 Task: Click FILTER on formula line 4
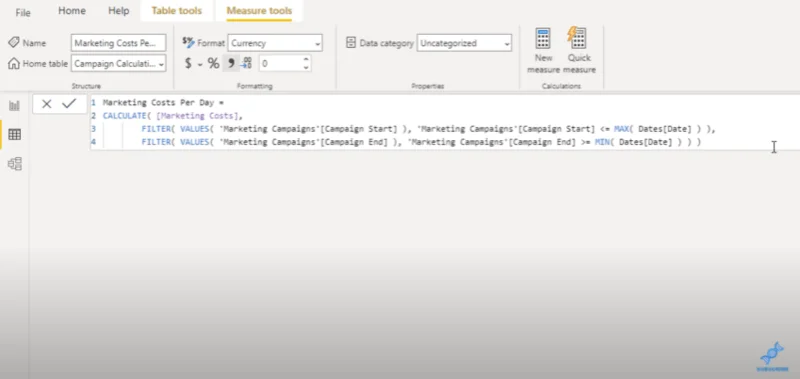tap(155, 142)
